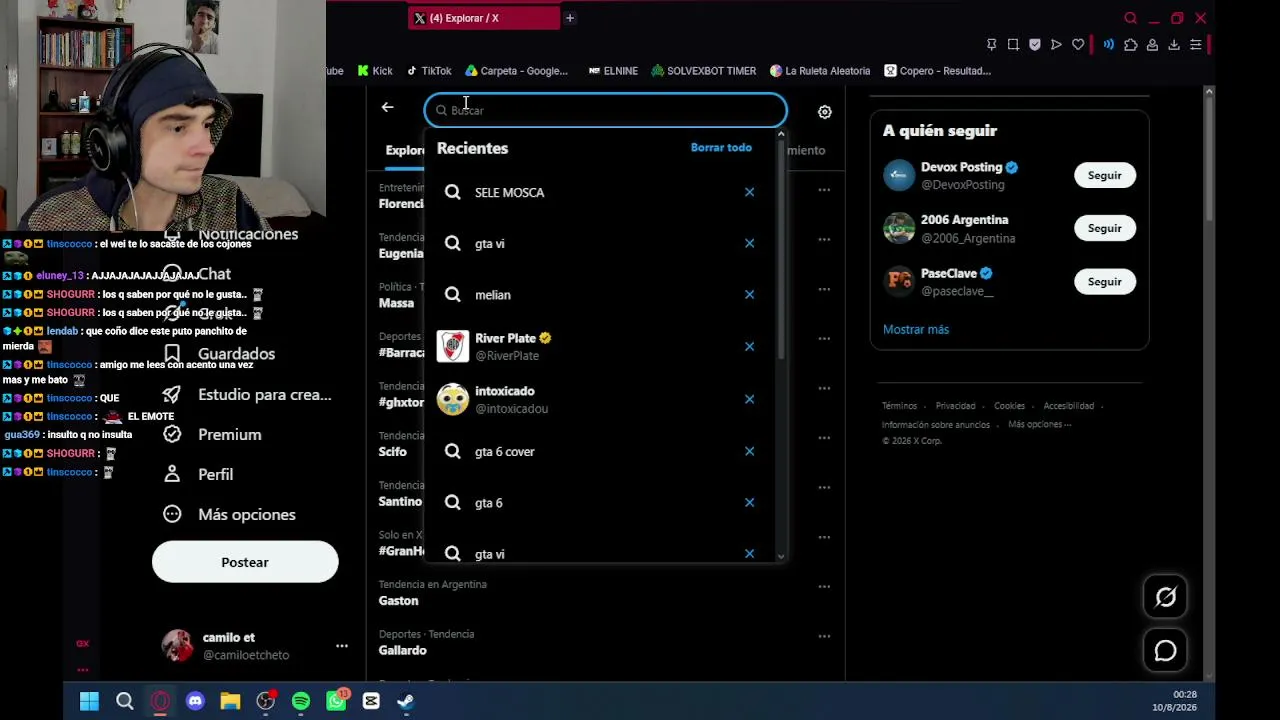Open La Ruleta Aleatoria bookmark
1280x720 pixels.
[820, 71]
